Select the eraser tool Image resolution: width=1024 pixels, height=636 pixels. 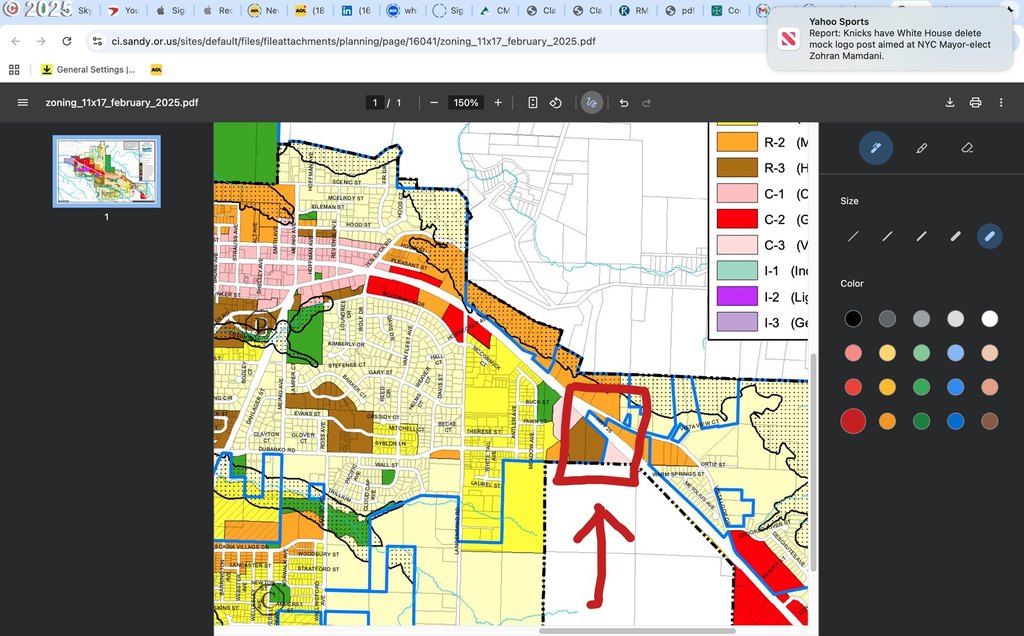pos(966,148)
